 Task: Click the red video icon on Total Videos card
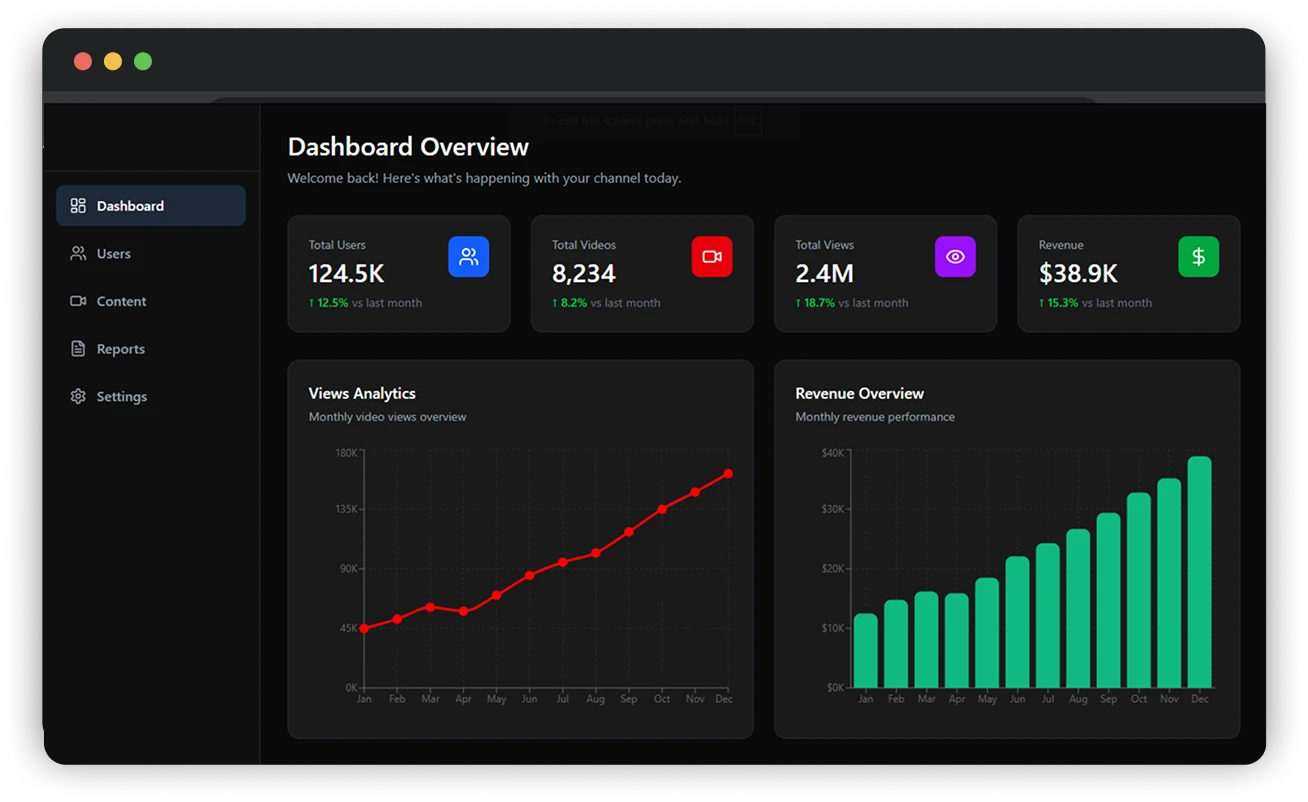[x=712, y=256]
